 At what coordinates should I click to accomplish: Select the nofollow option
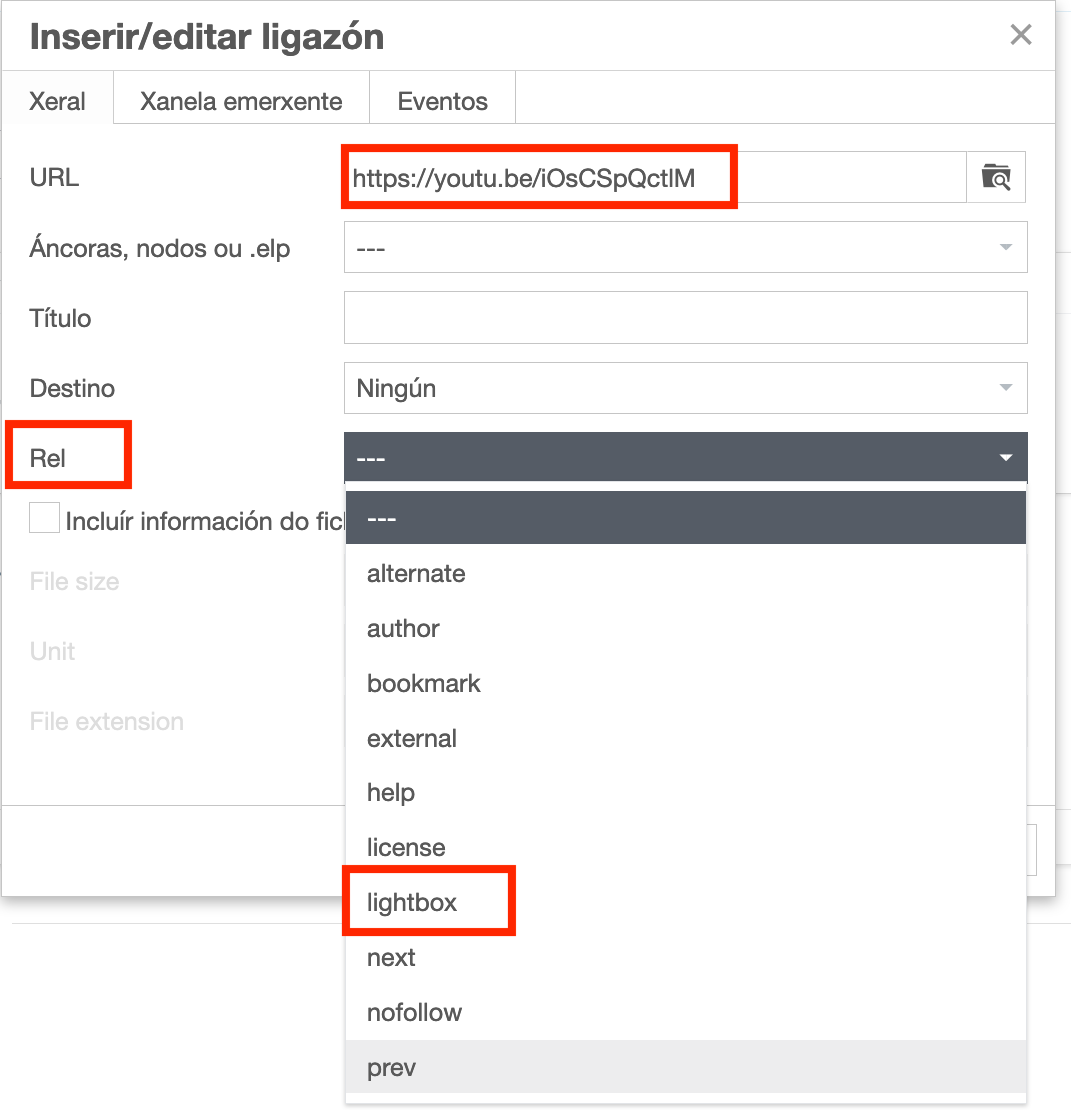[414, 1012]
